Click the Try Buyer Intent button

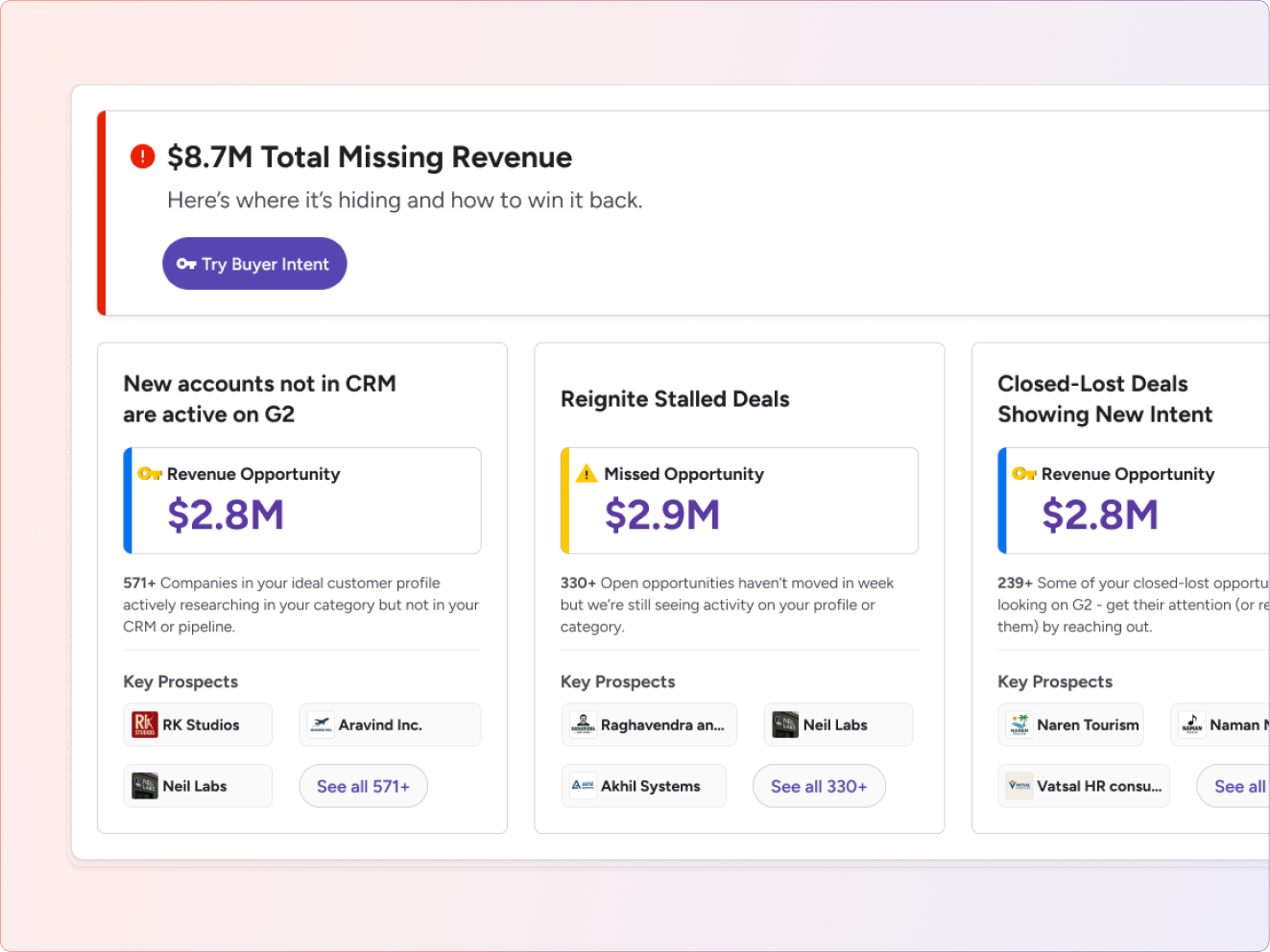point(254,264)
